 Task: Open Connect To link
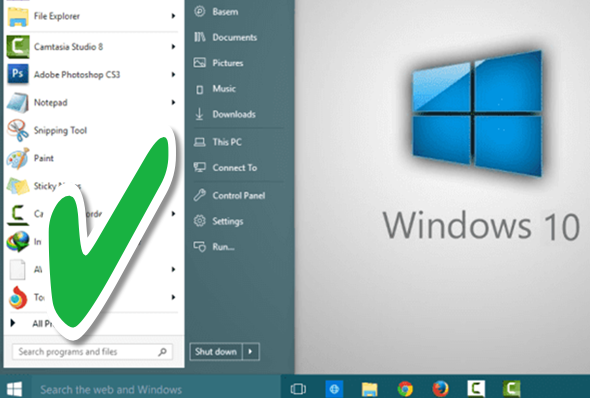(235, 167)
